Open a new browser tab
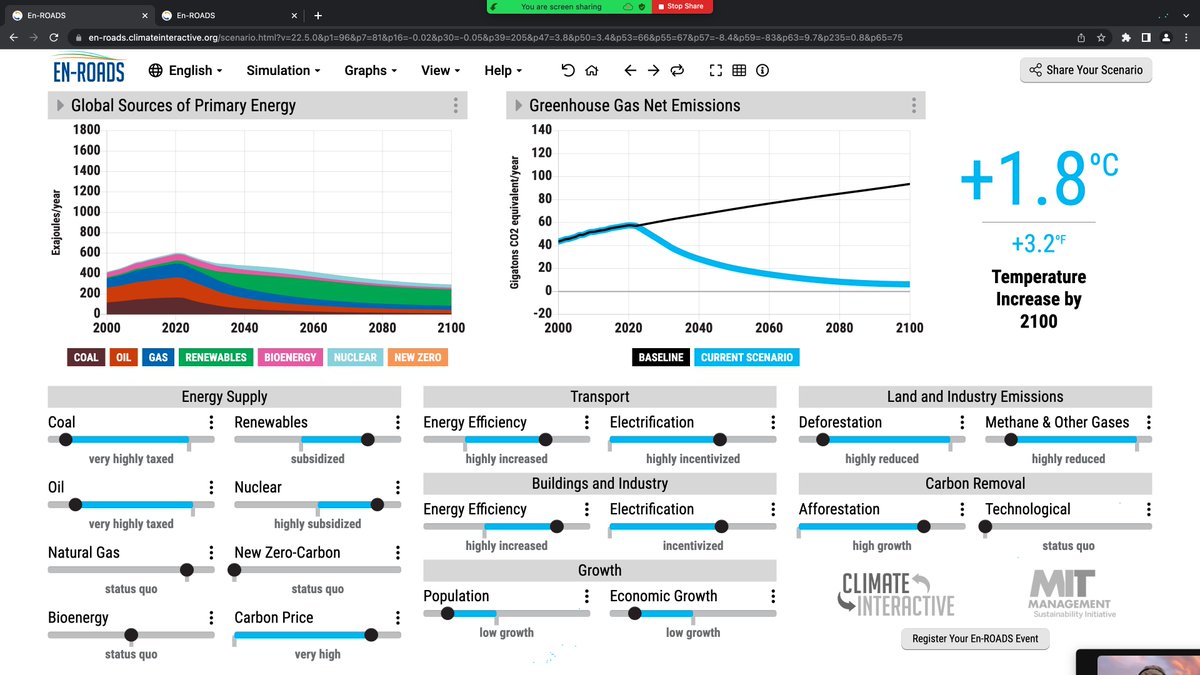This screenshot has height=675, width=1200. pyautogui.click(x=318, y=15)
